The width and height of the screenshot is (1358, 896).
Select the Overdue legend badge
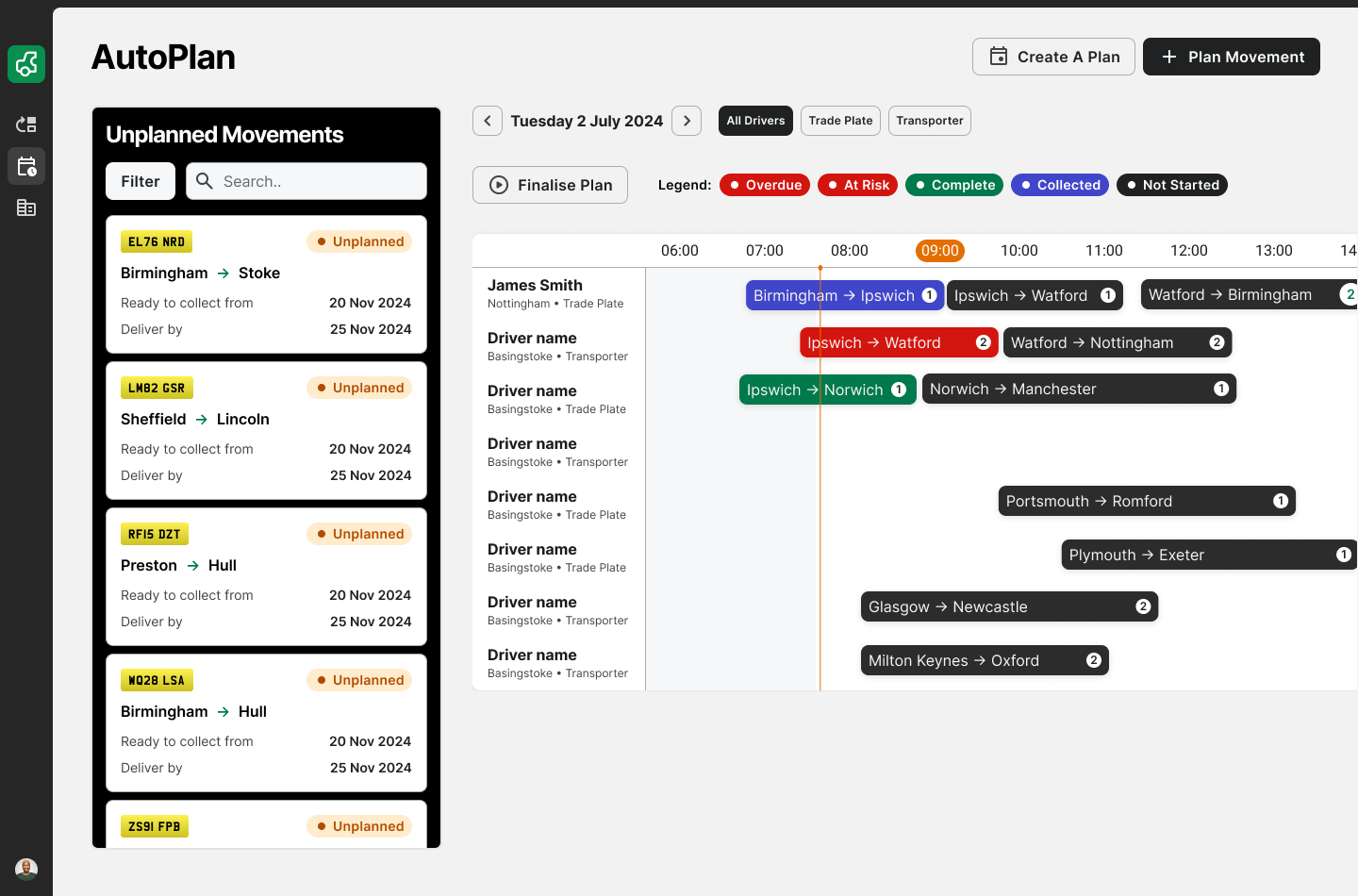765,185
